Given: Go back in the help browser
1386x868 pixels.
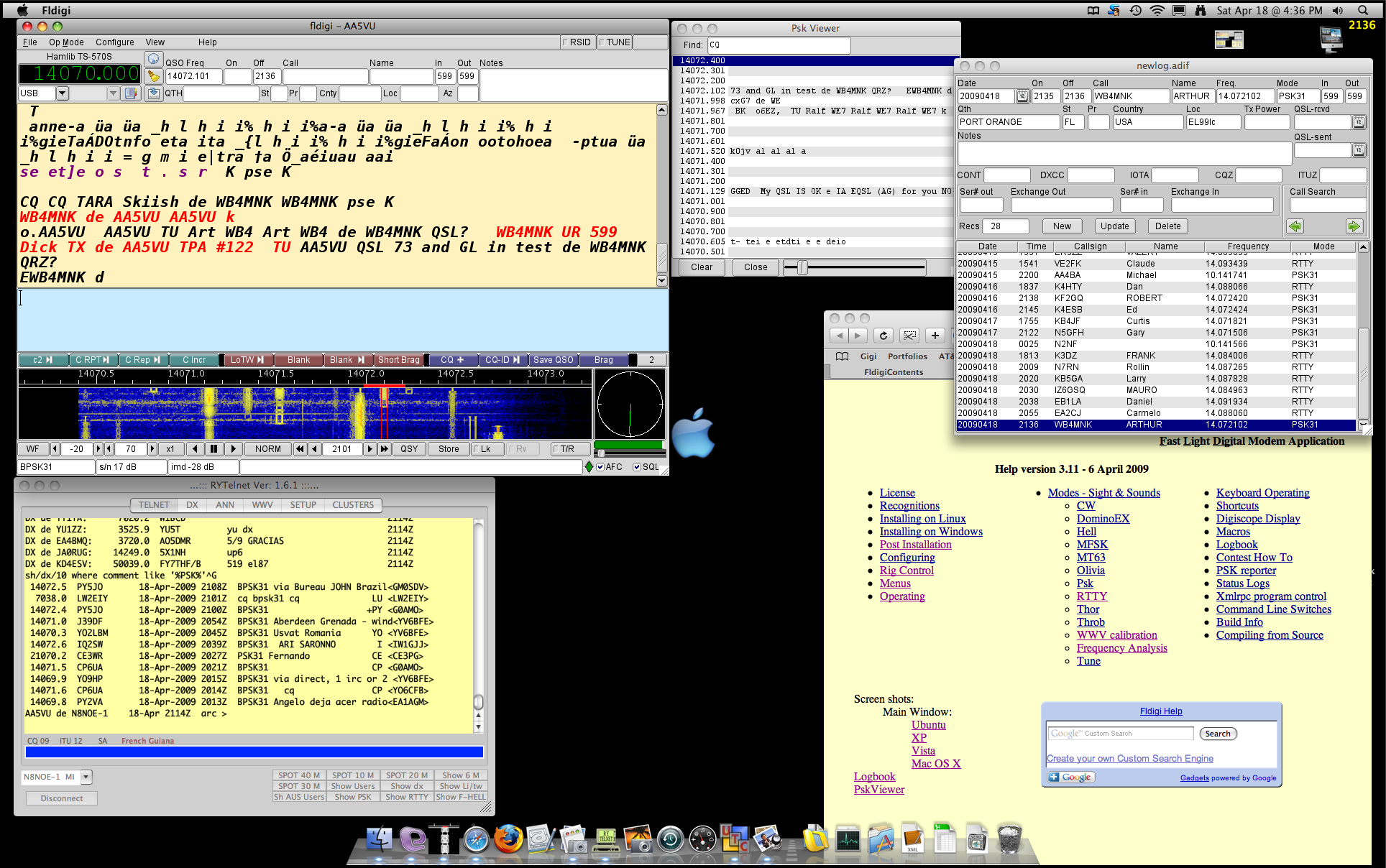Looking at the screenshot, I should pyautogui.click(x=839, y=336).
